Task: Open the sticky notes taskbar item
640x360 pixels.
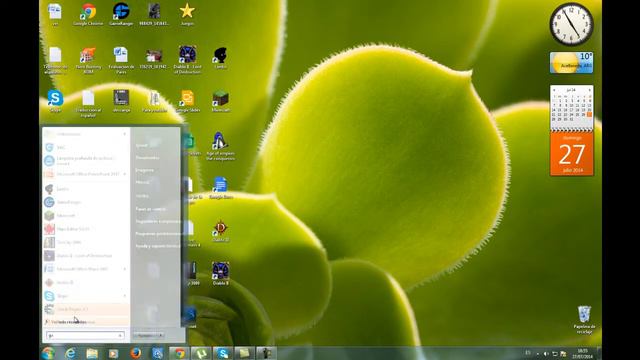Action: pos(244,353)
